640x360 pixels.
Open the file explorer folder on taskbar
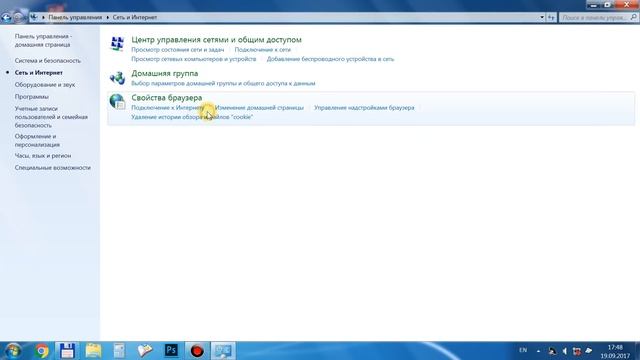[93, 351]
